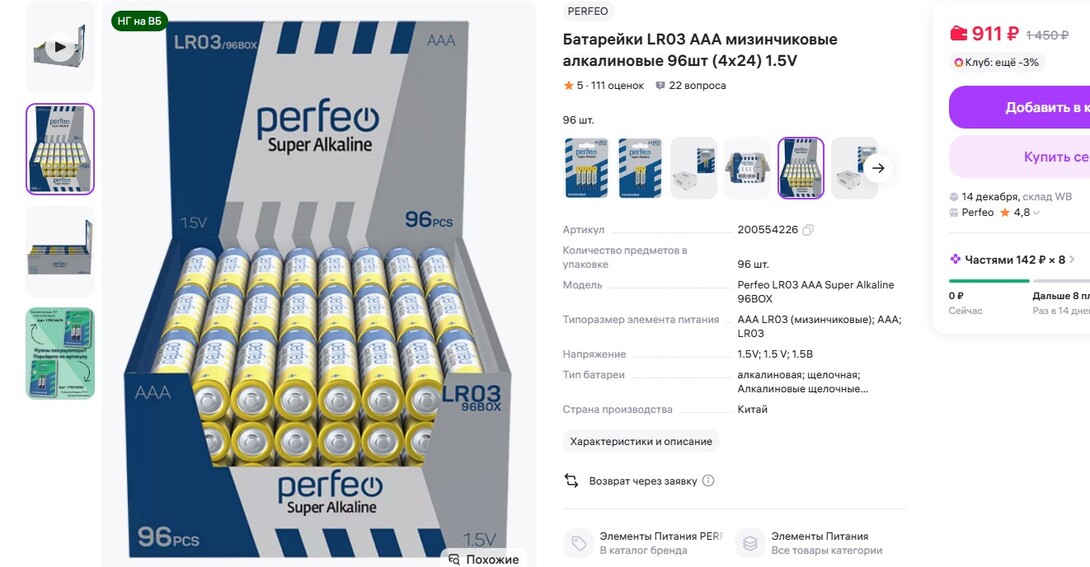Open the PERFEO brand label
The height and width of the screenshot is (567, 1090).
[x=587, y=11]
